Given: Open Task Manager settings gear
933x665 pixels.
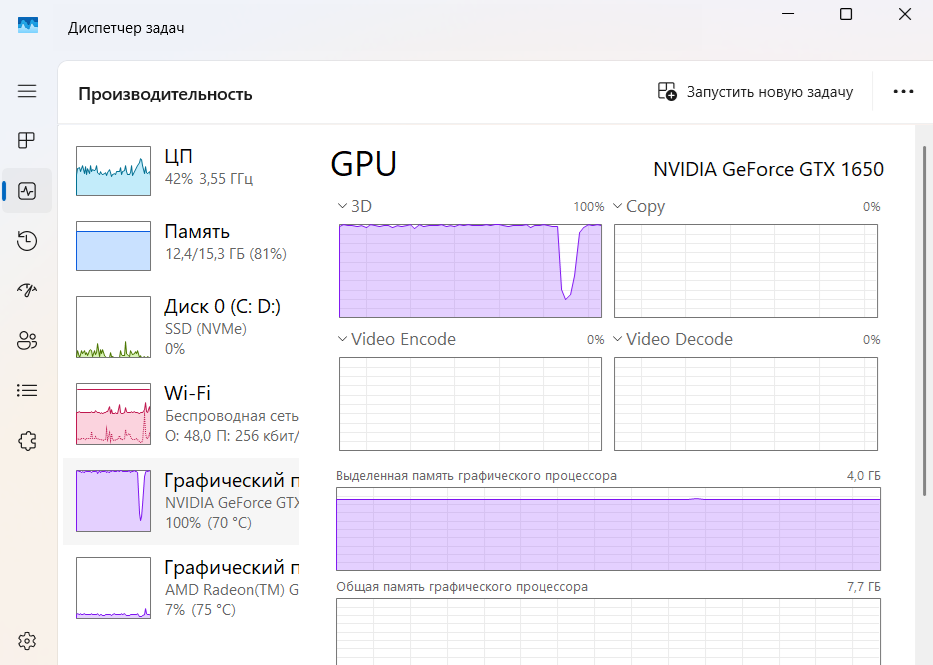Looking at the screenshot, I should click(27, 641).
